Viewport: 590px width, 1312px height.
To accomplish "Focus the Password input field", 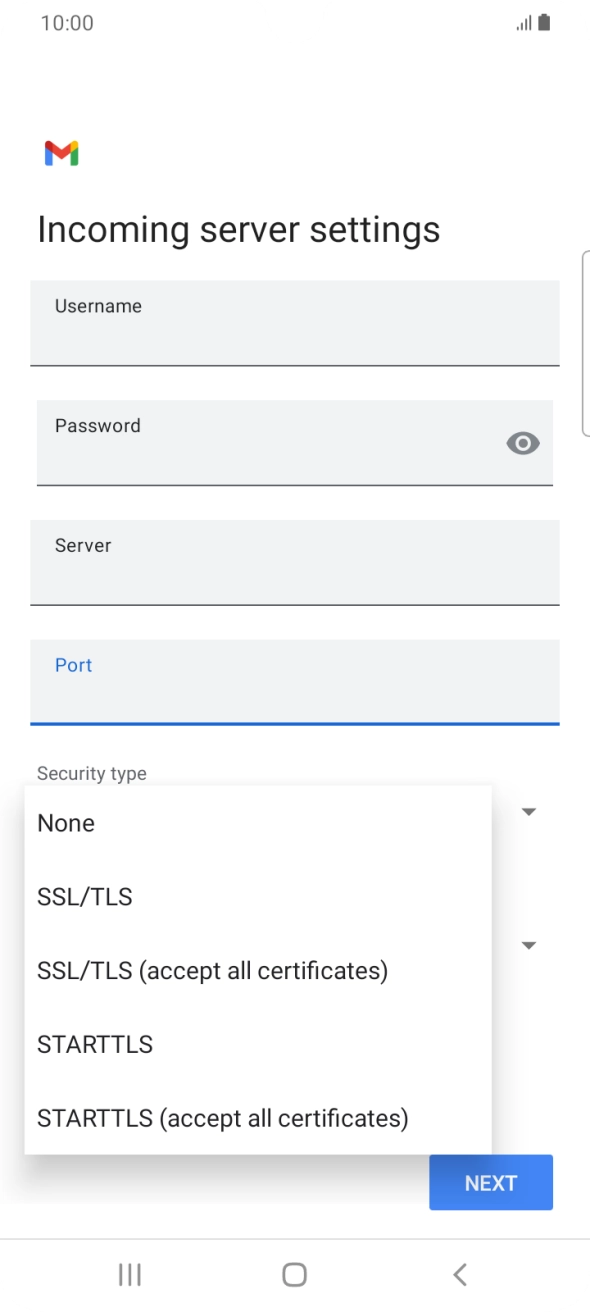I will pyautogui.click(x=295, y=443).
